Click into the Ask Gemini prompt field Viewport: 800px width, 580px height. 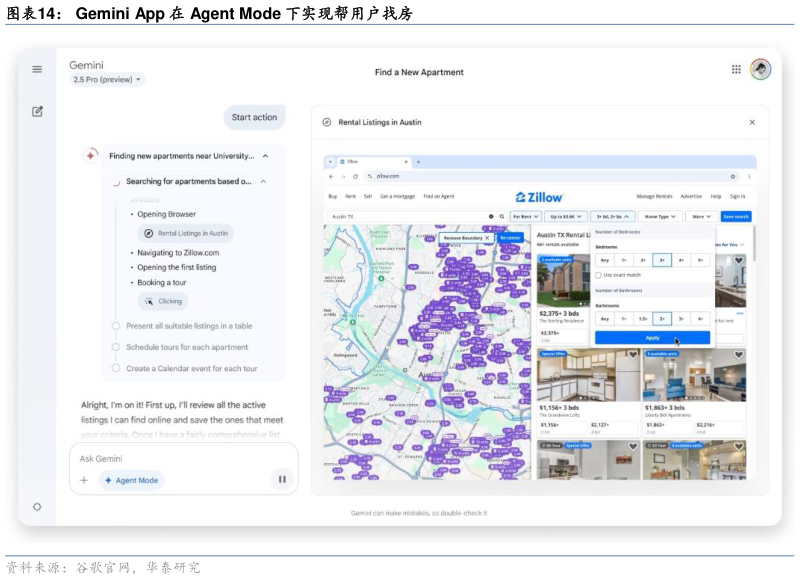tap(184, 459)
